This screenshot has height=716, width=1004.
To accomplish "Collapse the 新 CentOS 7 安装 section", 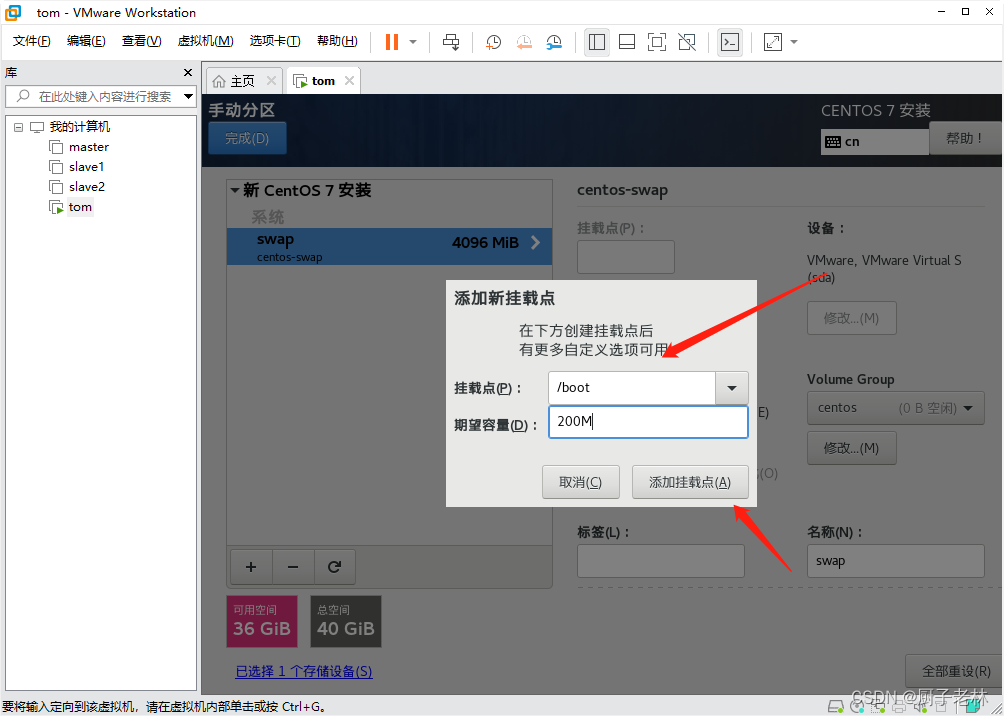I will point(235,190).
